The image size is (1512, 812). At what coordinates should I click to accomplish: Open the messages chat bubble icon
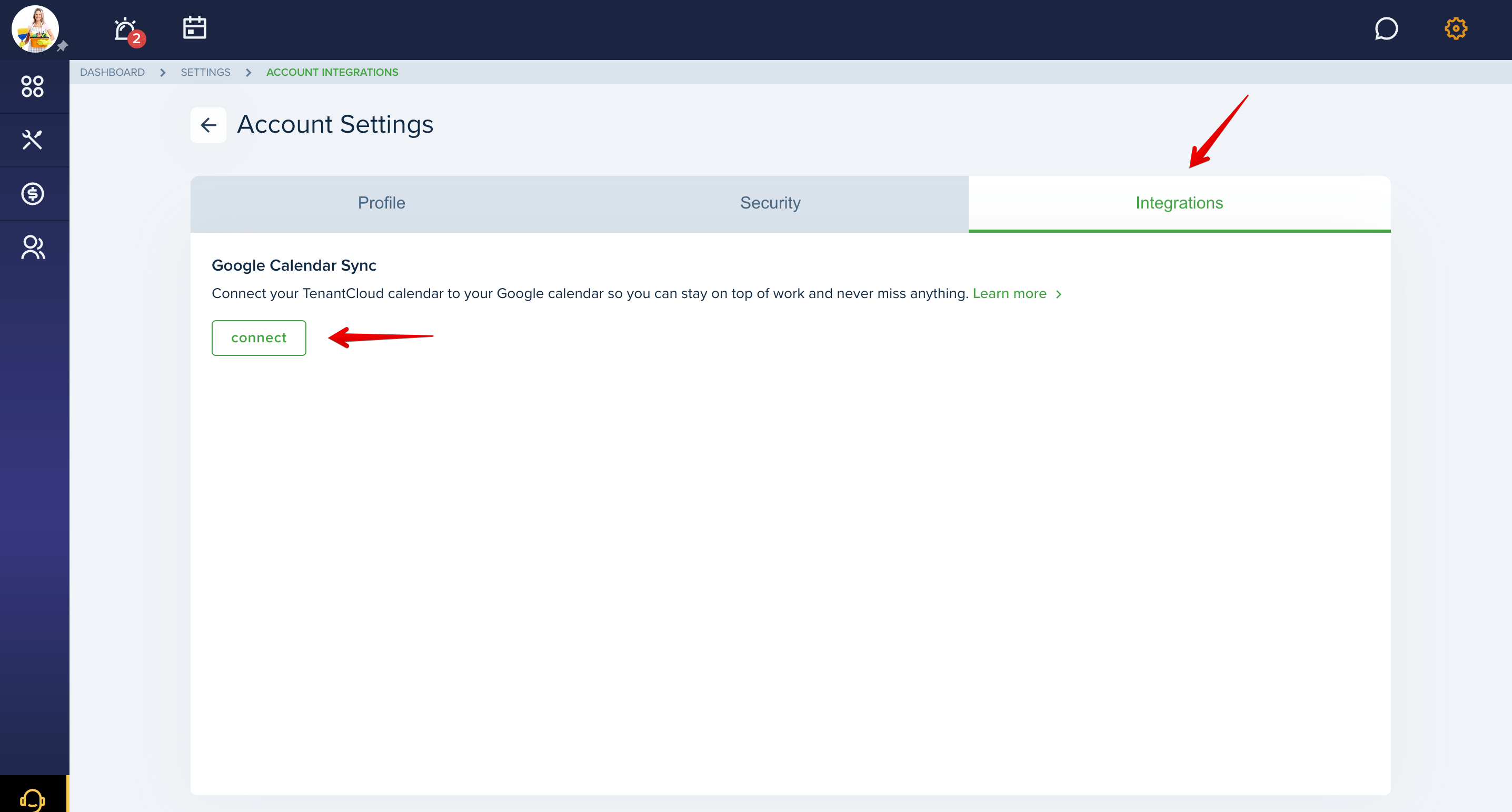(1386, 28)
